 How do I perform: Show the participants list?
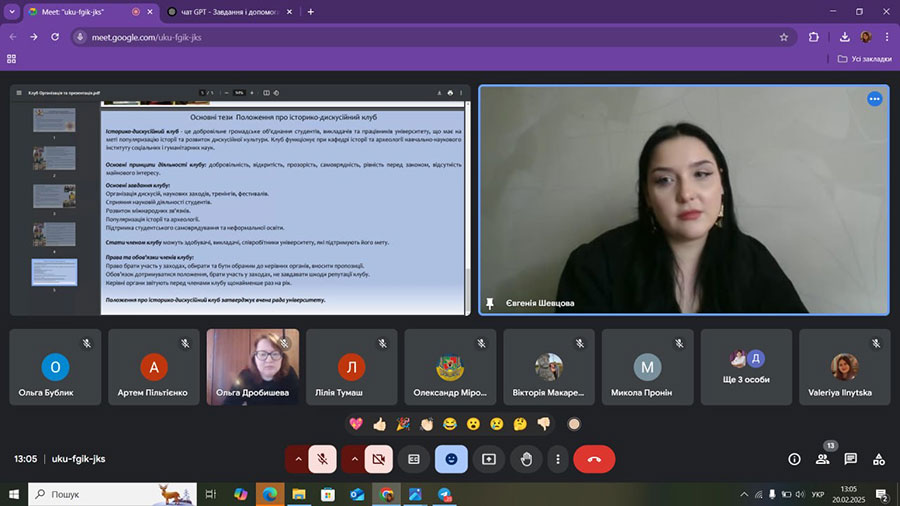823,459
